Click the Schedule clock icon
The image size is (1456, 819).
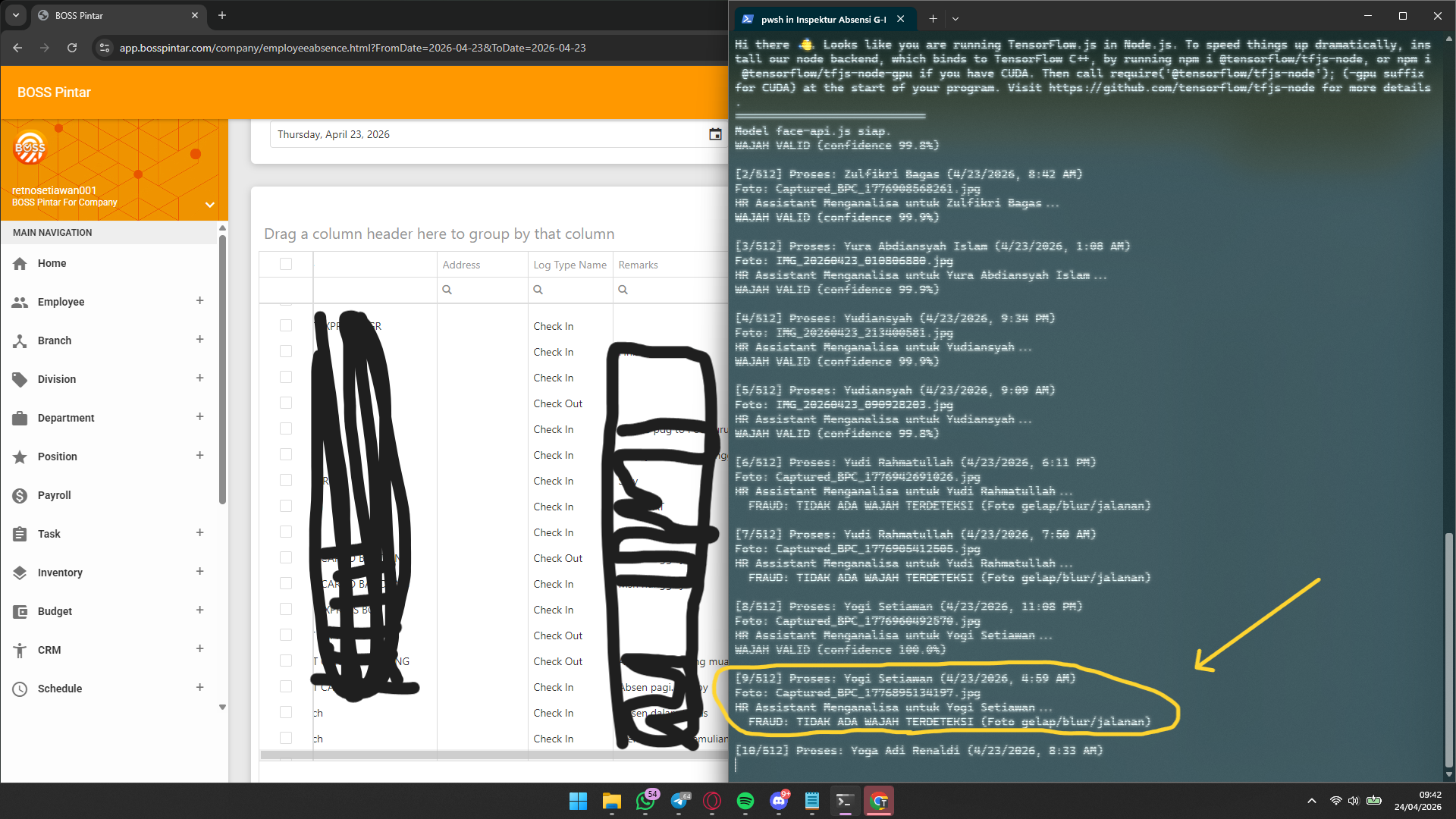[20, 689]
